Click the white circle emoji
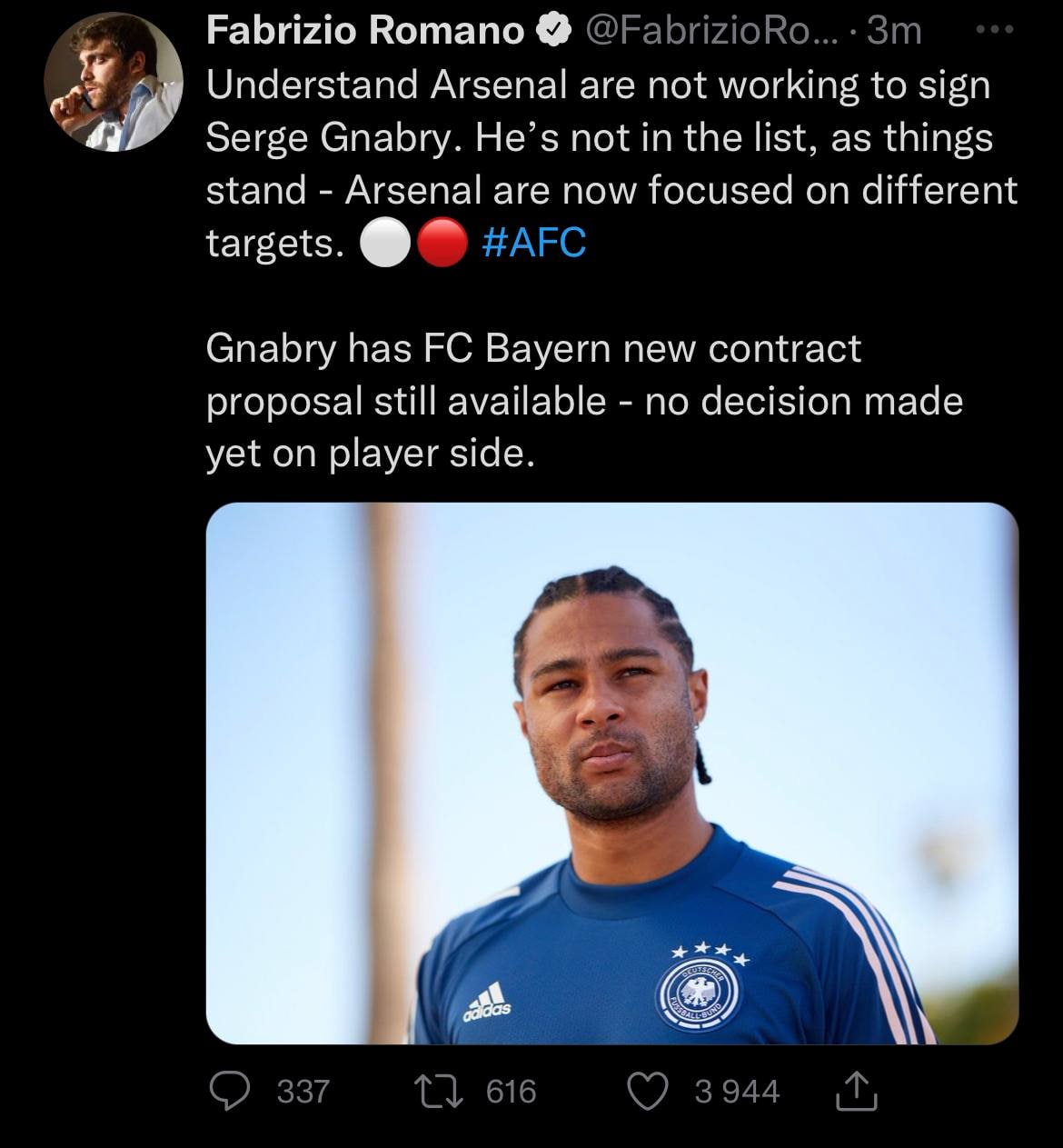Screen dimensions: 1063x1148 pos(385,244)
